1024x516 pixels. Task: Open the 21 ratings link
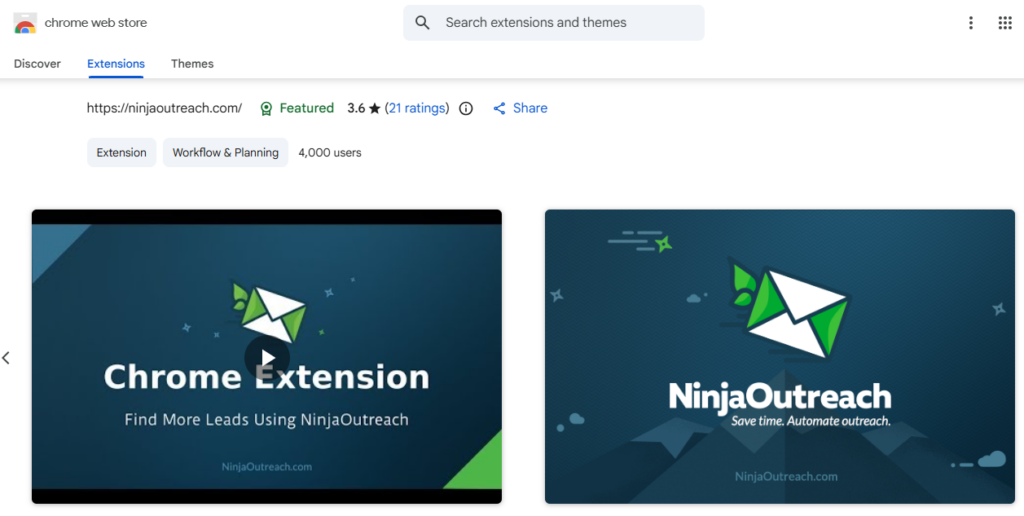417,108
